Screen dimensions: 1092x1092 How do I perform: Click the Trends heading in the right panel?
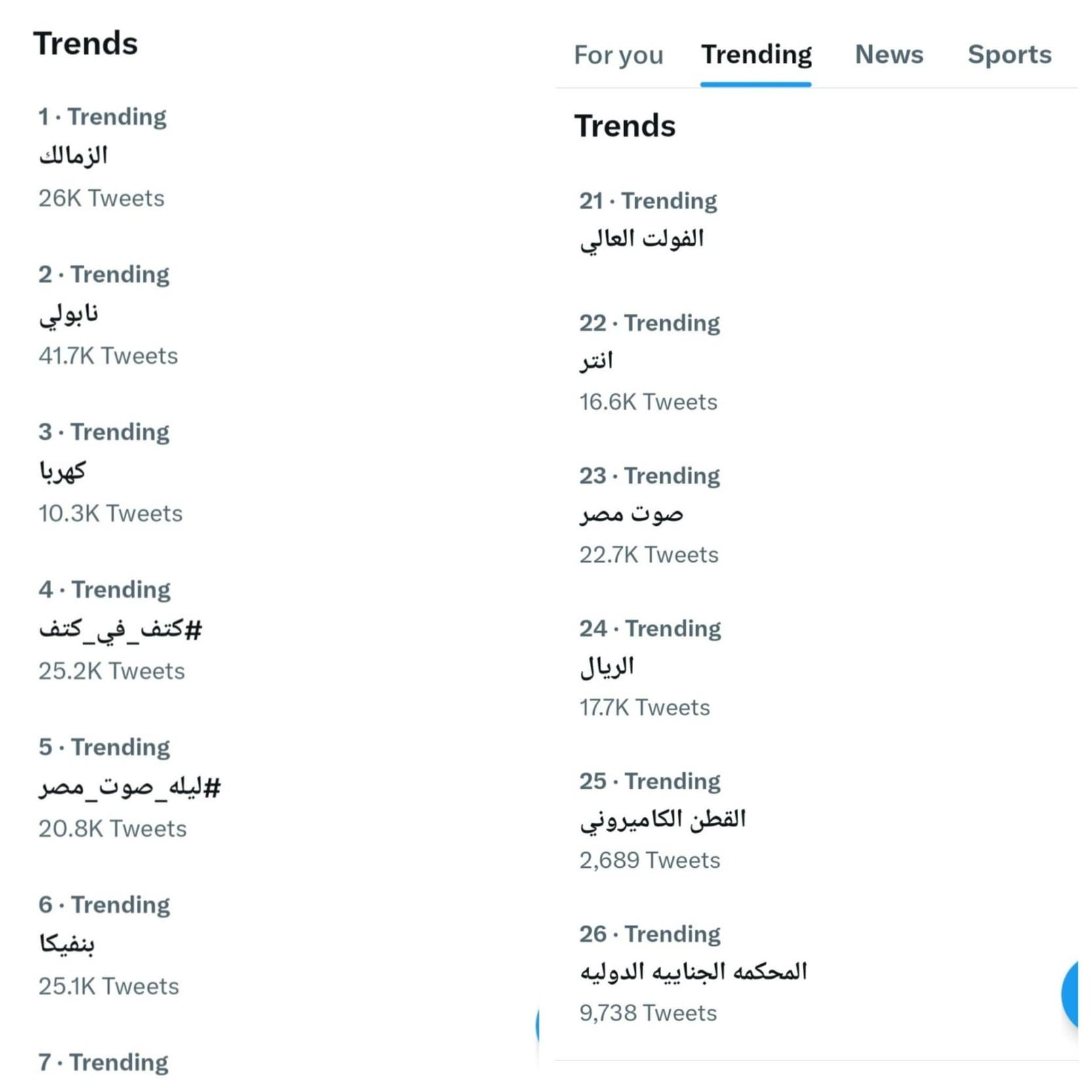pyautogui.click(x=625, y=126)
